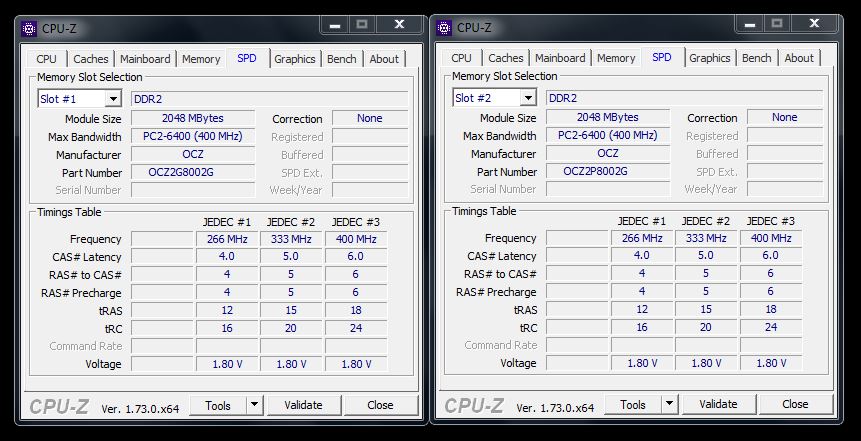
Task: Open About tab in the Slot #2 window
Action: point(799,58)
